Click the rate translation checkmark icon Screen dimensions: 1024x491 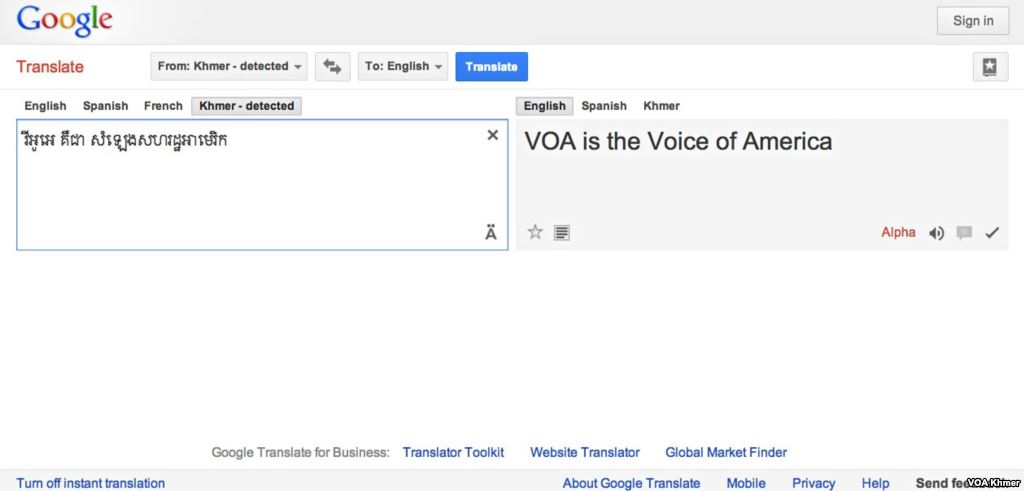[992, 233]
